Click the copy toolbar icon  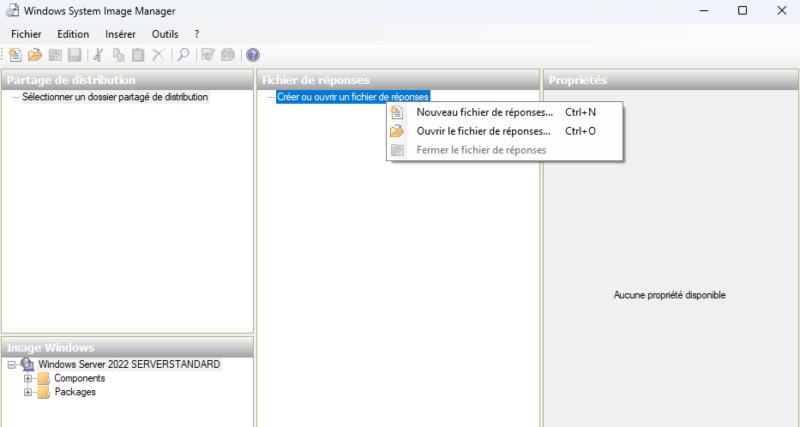click(x=118, y=55)
